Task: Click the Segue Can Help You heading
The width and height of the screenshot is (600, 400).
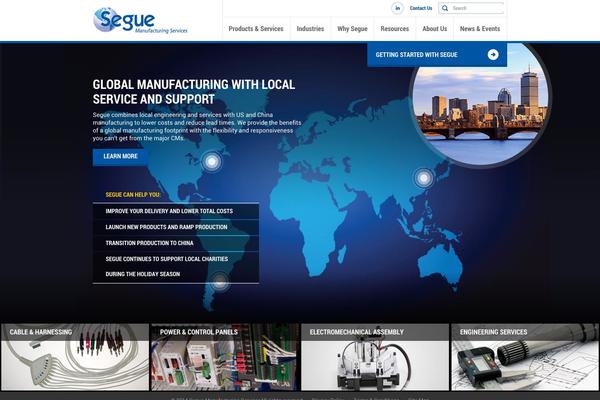Action: tap(133, 195)
